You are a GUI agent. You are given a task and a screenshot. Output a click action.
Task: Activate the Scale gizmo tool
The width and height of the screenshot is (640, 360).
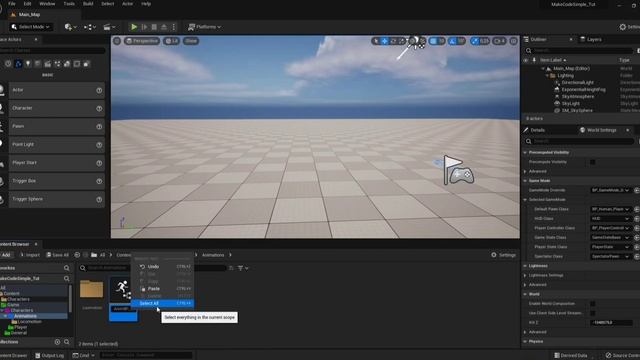click(402, 41)
